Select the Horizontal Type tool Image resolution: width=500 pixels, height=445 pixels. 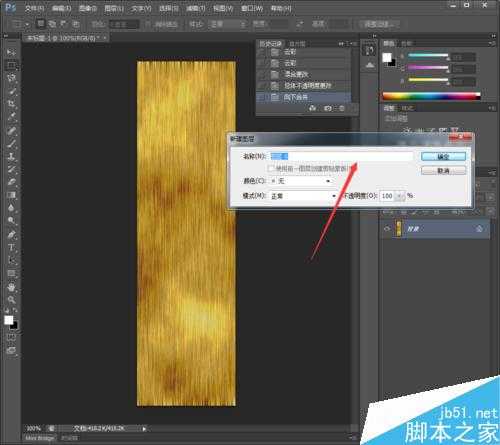pos(11,248)
